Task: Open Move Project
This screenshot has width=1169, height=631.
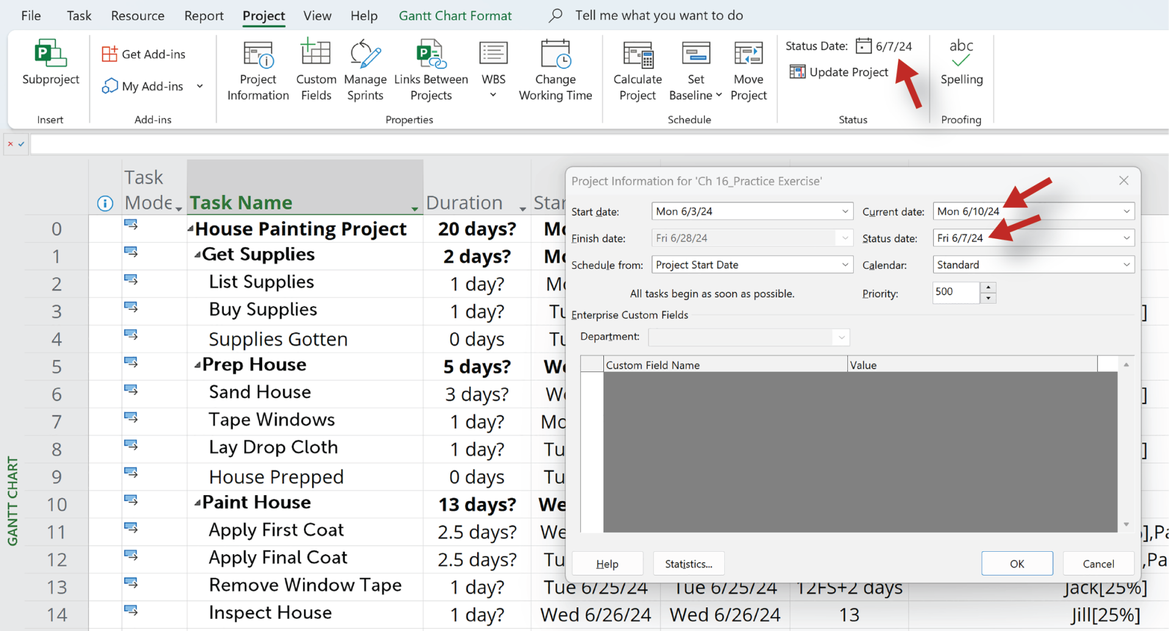Action: (x=749, y=71)
